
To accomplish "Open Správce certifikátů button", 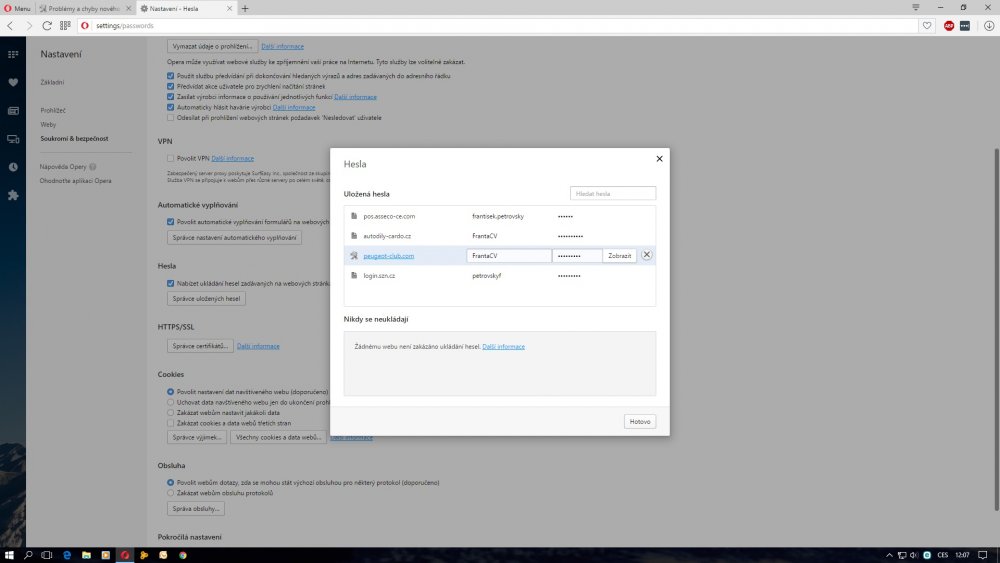I will coord(200,346).
